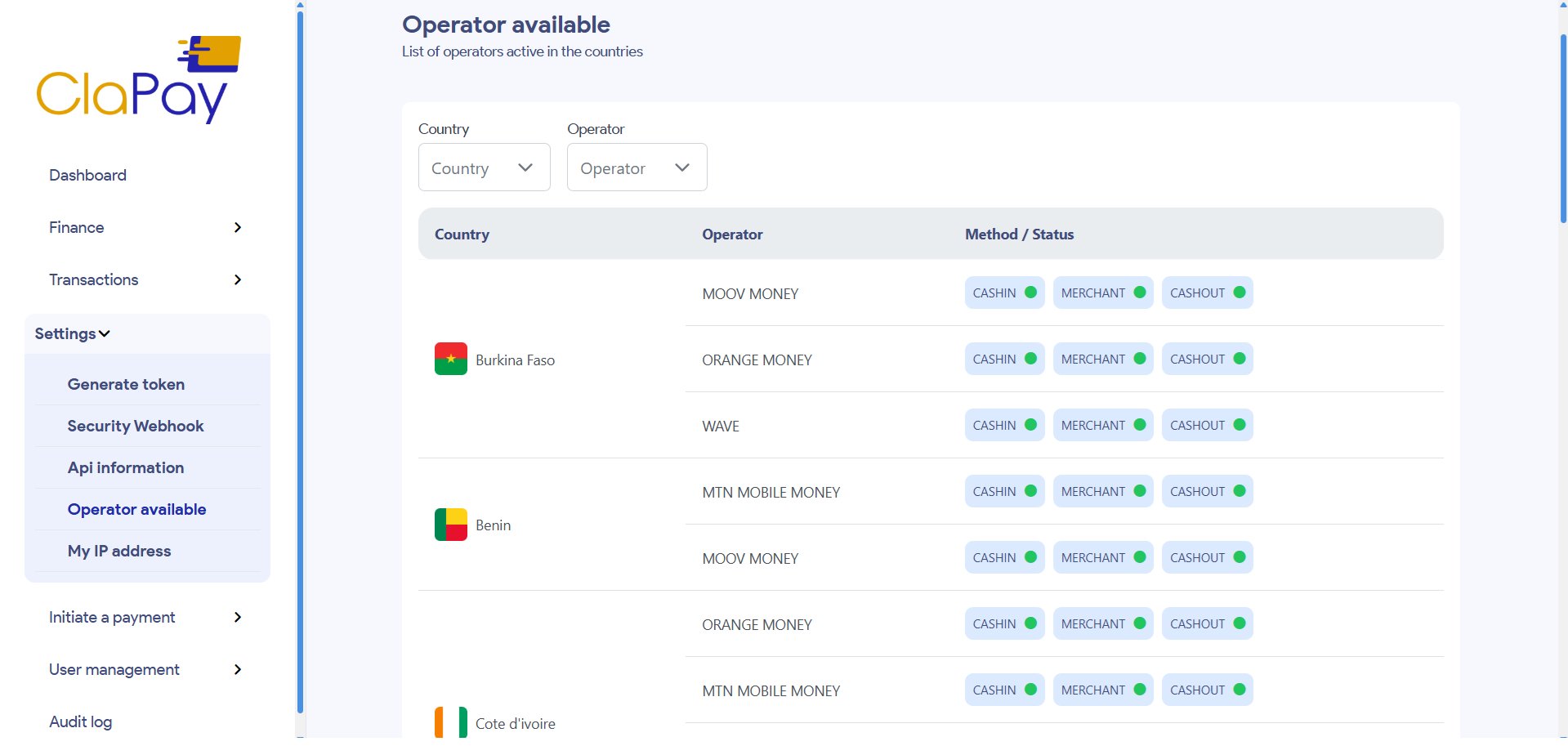
Task: Go to the Dashboard page
Action: click(87, 175)
